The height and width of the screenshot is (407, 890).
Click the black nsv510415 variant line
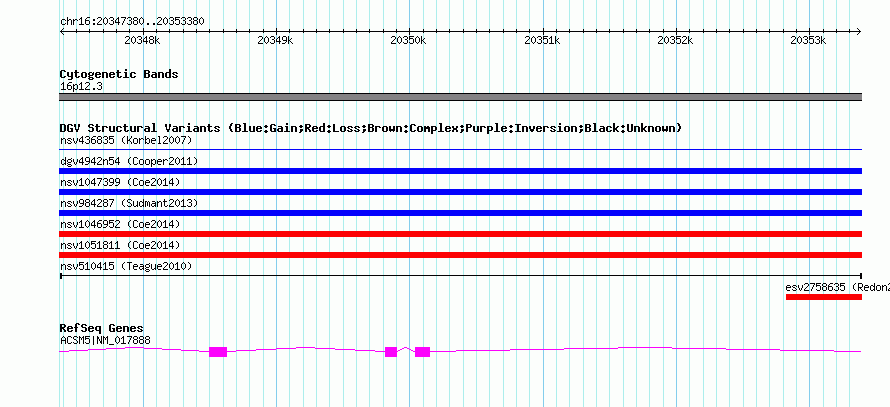pos(460,276)
